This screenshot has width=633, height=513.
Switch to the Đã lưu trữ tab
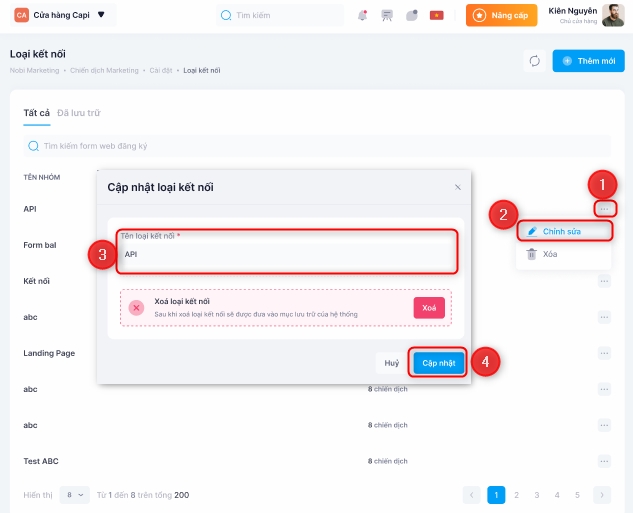tap(79, 113)
